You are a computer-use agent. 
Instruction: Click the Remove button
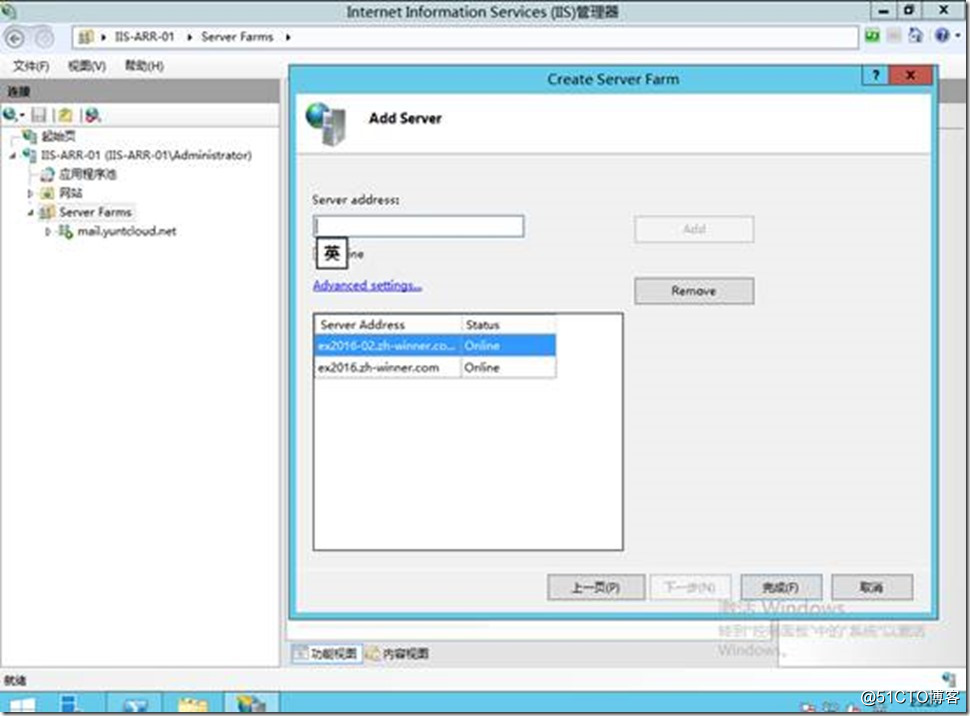tap(694, 291)
